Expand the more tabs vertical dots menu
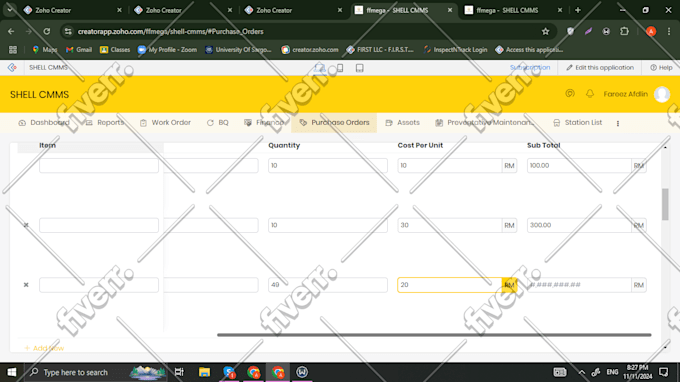680x382 pixels. click(x=618, y=124)
